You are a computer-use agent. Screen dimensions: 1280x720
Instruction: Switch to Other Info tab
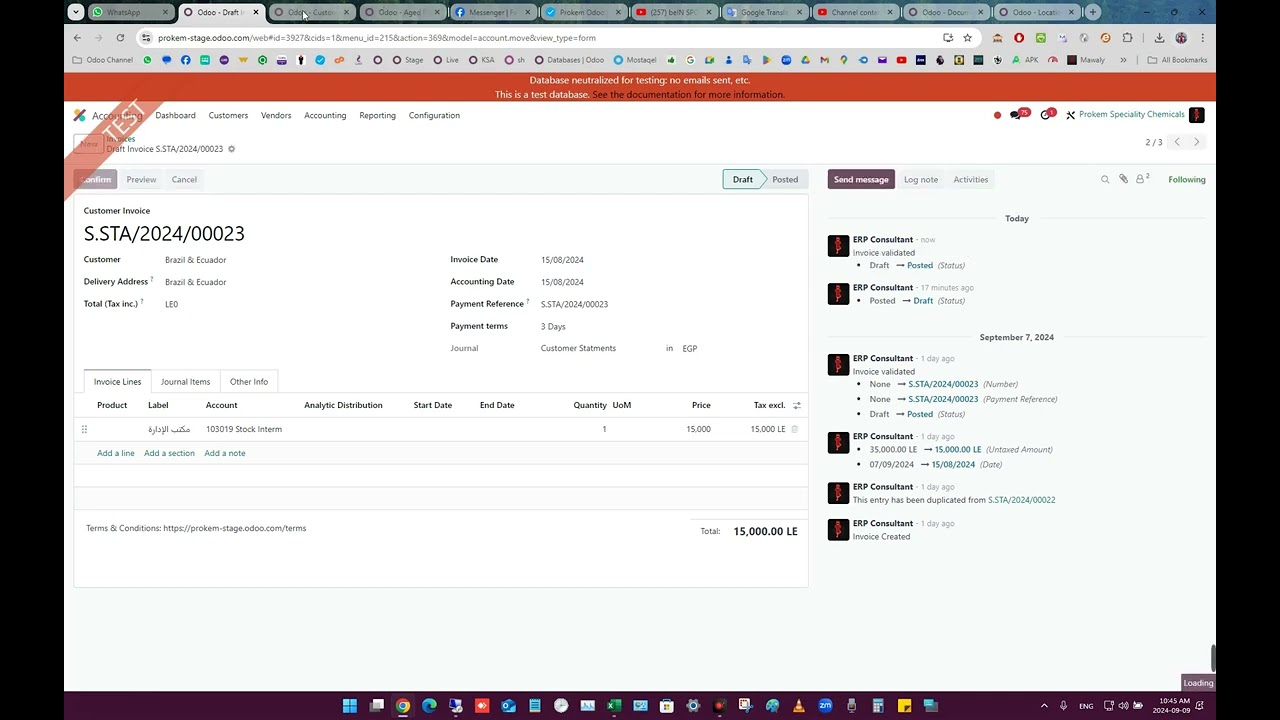pos(249,382)
